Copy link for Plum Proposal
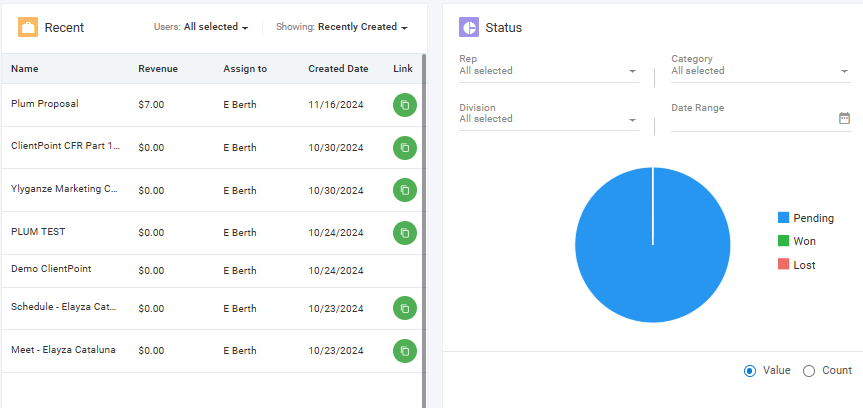 coord(405,105)
